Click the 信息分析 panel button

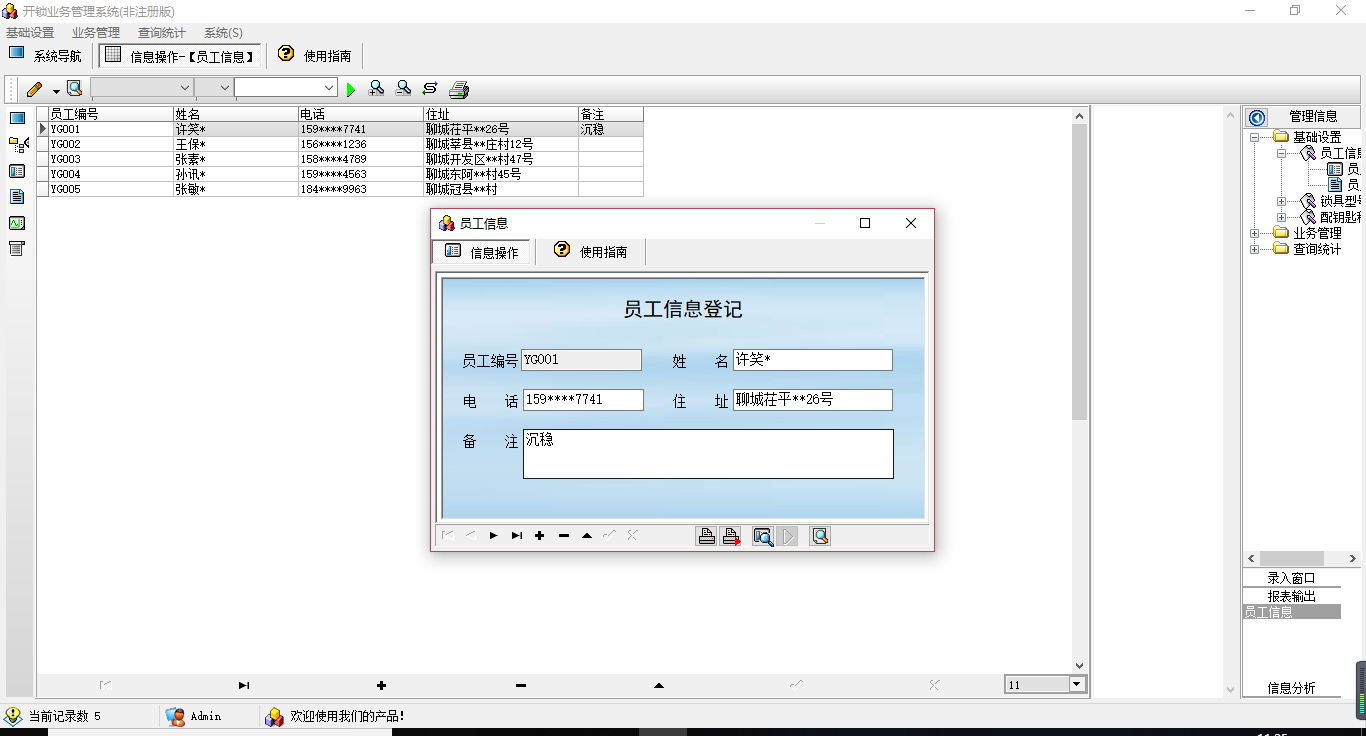click(1291, 688)
